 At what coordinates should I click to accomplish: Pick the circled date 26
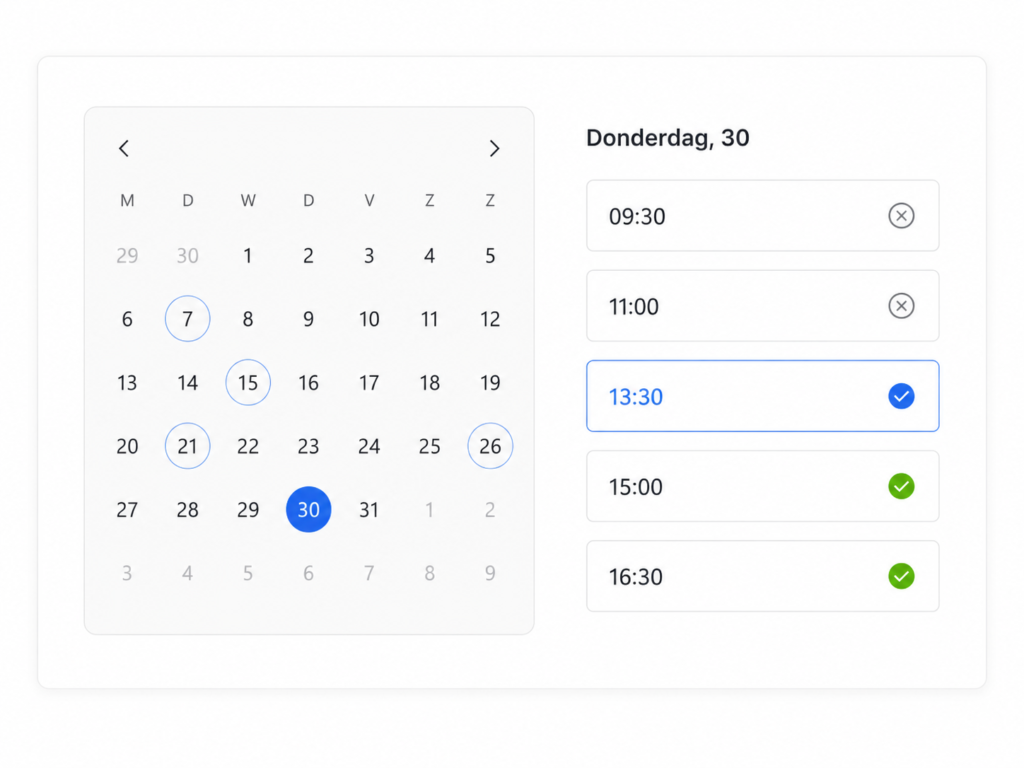(490, 446)
